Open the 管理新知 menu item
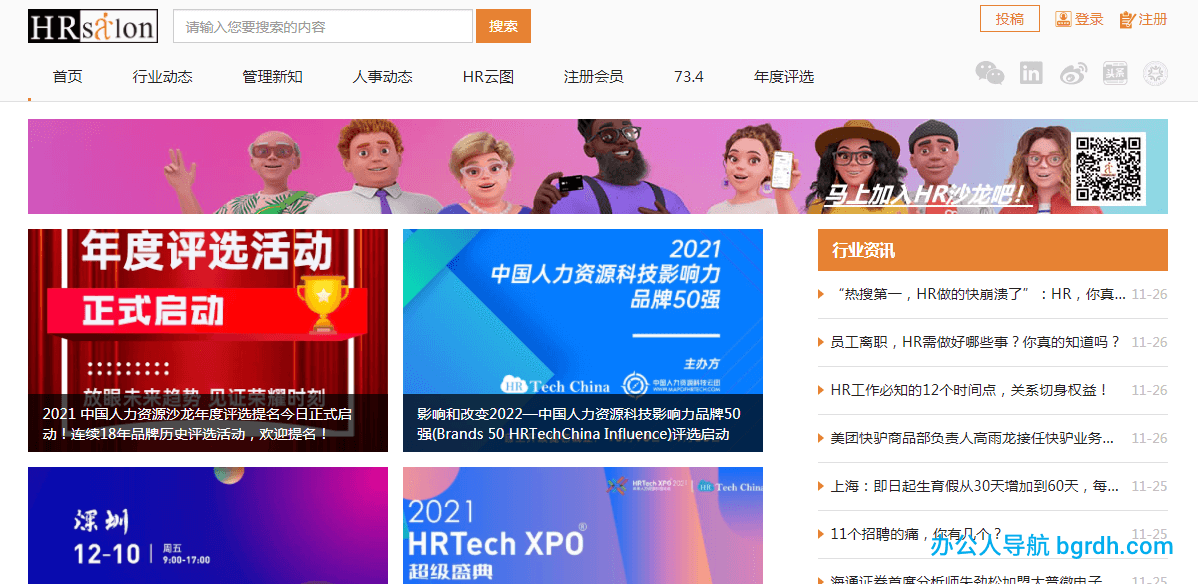This screenshot has width=1198, height=584. click(272, 76)
